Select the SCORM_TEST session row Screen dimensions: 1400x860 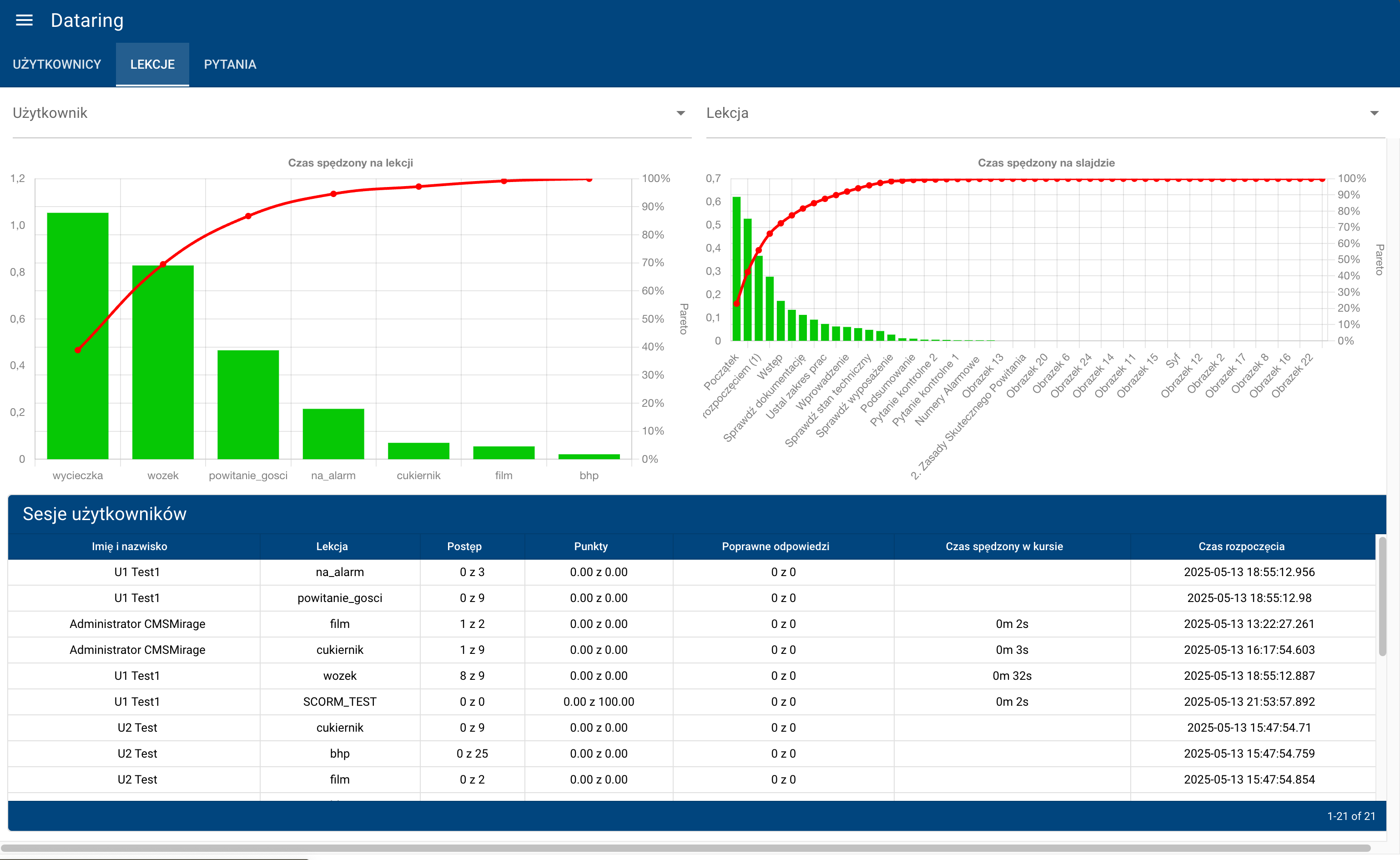pos(339,701)
